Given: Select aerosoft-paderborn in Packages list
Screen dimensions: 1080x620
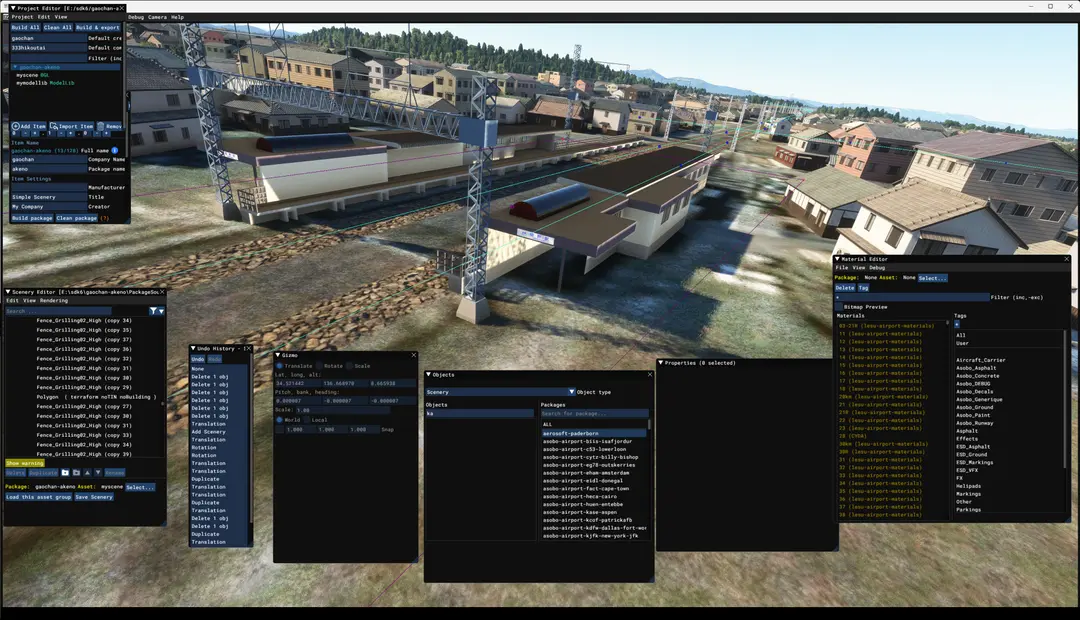Looking at the screenshot, I should coord(594,433).
